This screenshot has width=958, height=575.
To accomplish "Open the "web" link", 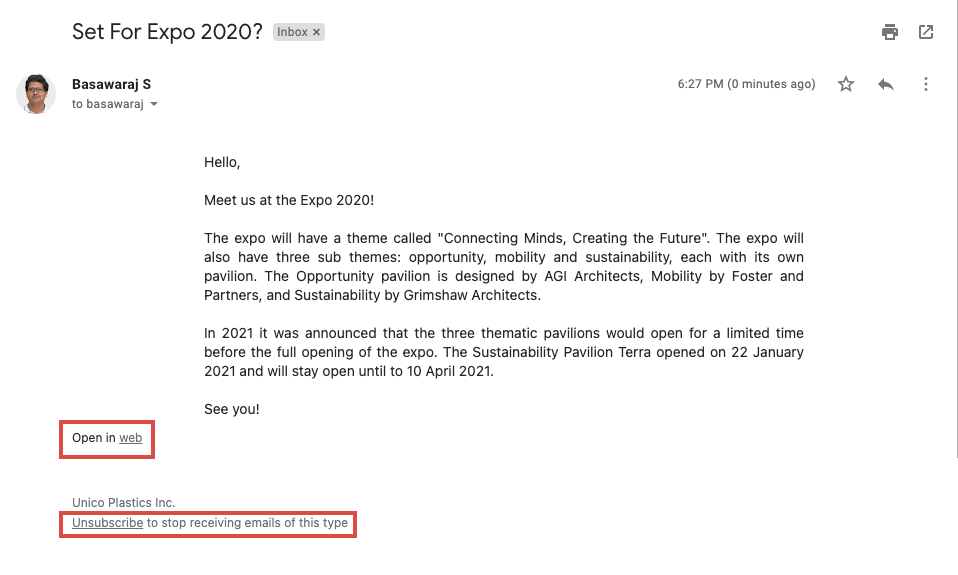I will [131, 438].
